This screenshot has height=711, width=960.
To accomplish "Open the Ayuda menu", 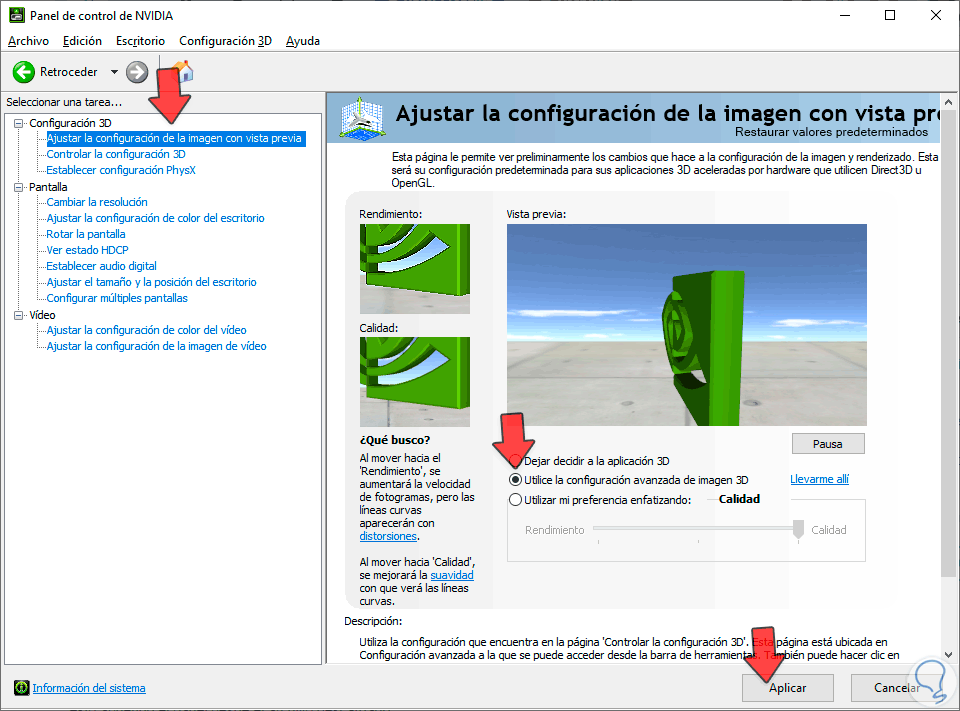I will pyautogui.click(x=302, y=41).
